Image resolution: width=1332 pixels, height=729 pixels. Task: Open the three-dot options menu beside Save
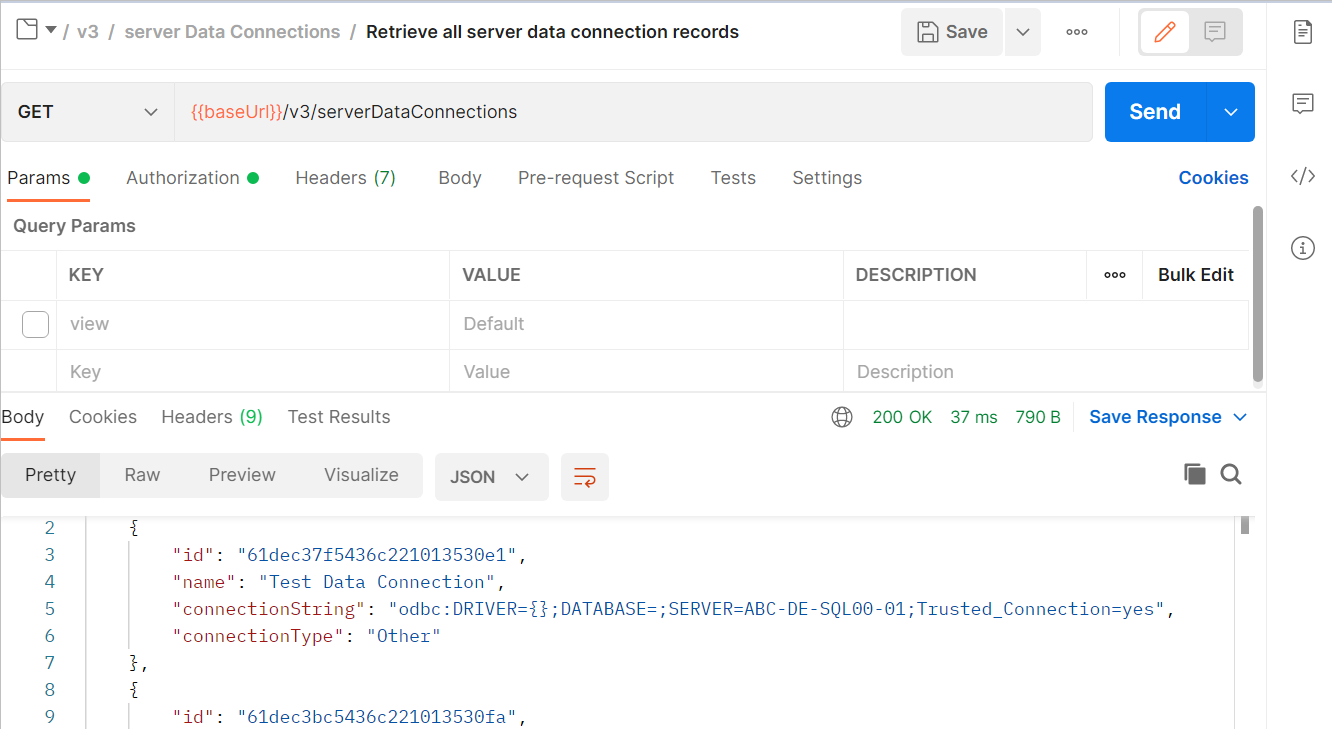pyautogui.click(x=1076, y=31)
